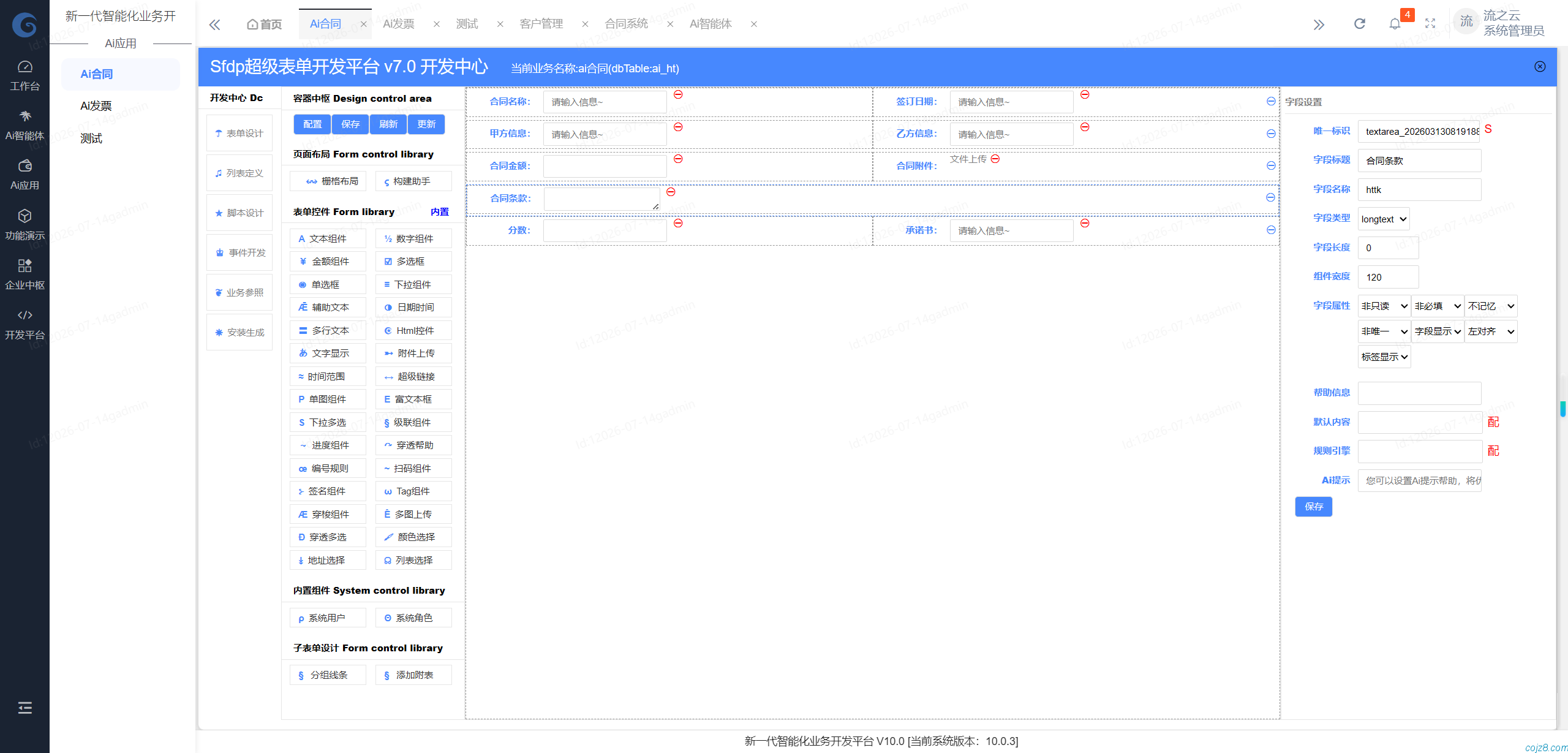Image resolution: width=1568 pixels, height=753 pixels.
Task: Open 功能演示 sidebar icon
Action: click(24, 225)
